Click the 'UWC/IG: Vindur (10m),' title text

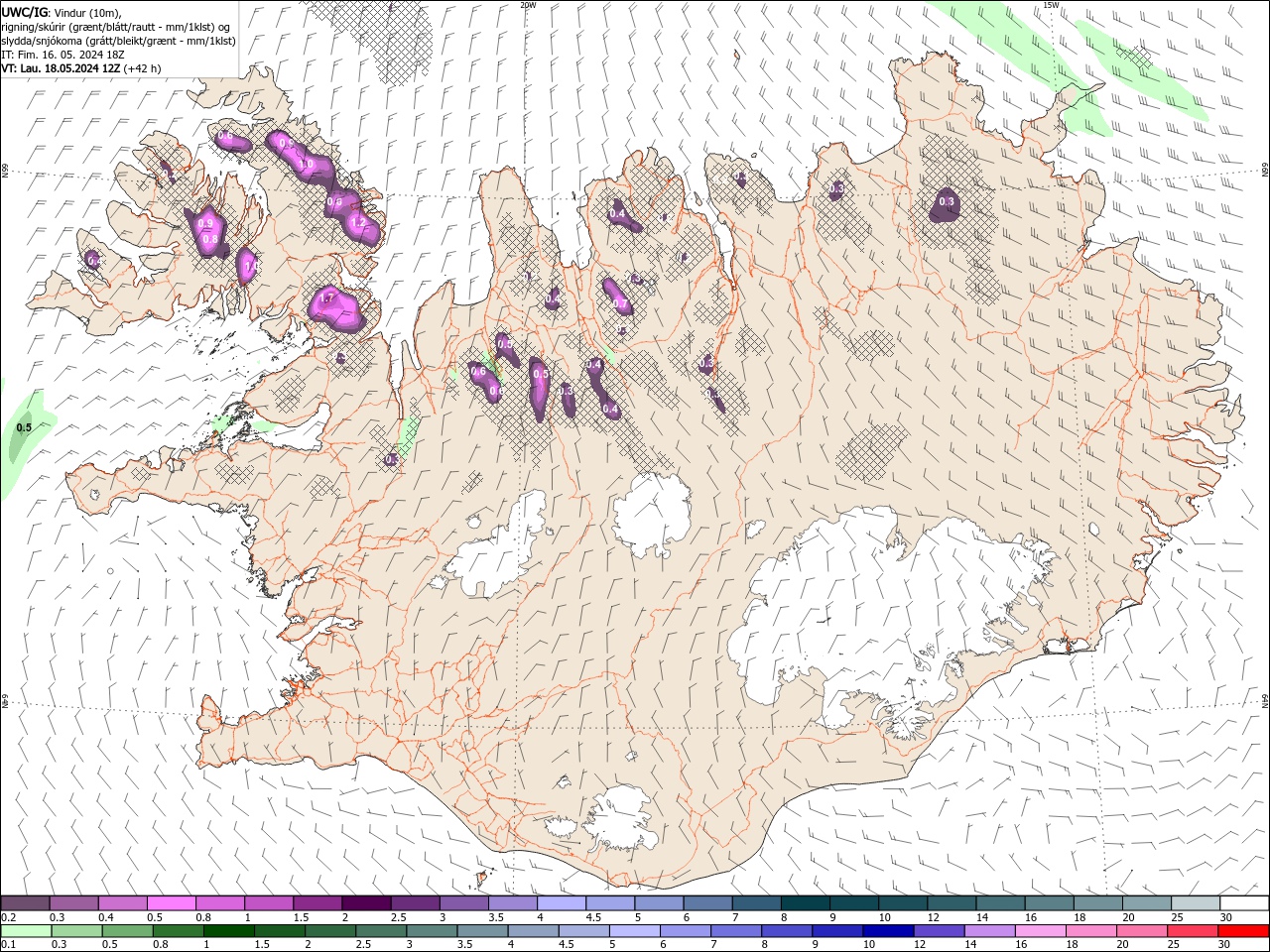pos(62,12)
